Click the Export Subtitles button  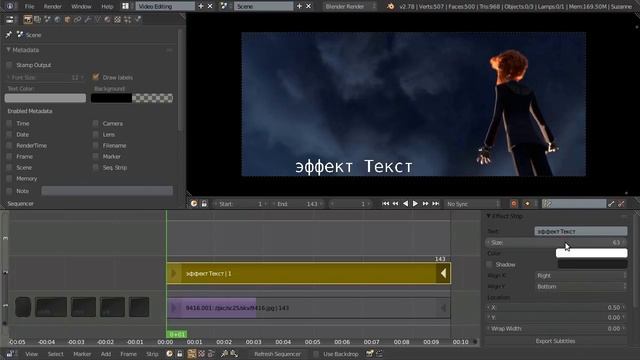pyautogui.click(x=555, y=341)
